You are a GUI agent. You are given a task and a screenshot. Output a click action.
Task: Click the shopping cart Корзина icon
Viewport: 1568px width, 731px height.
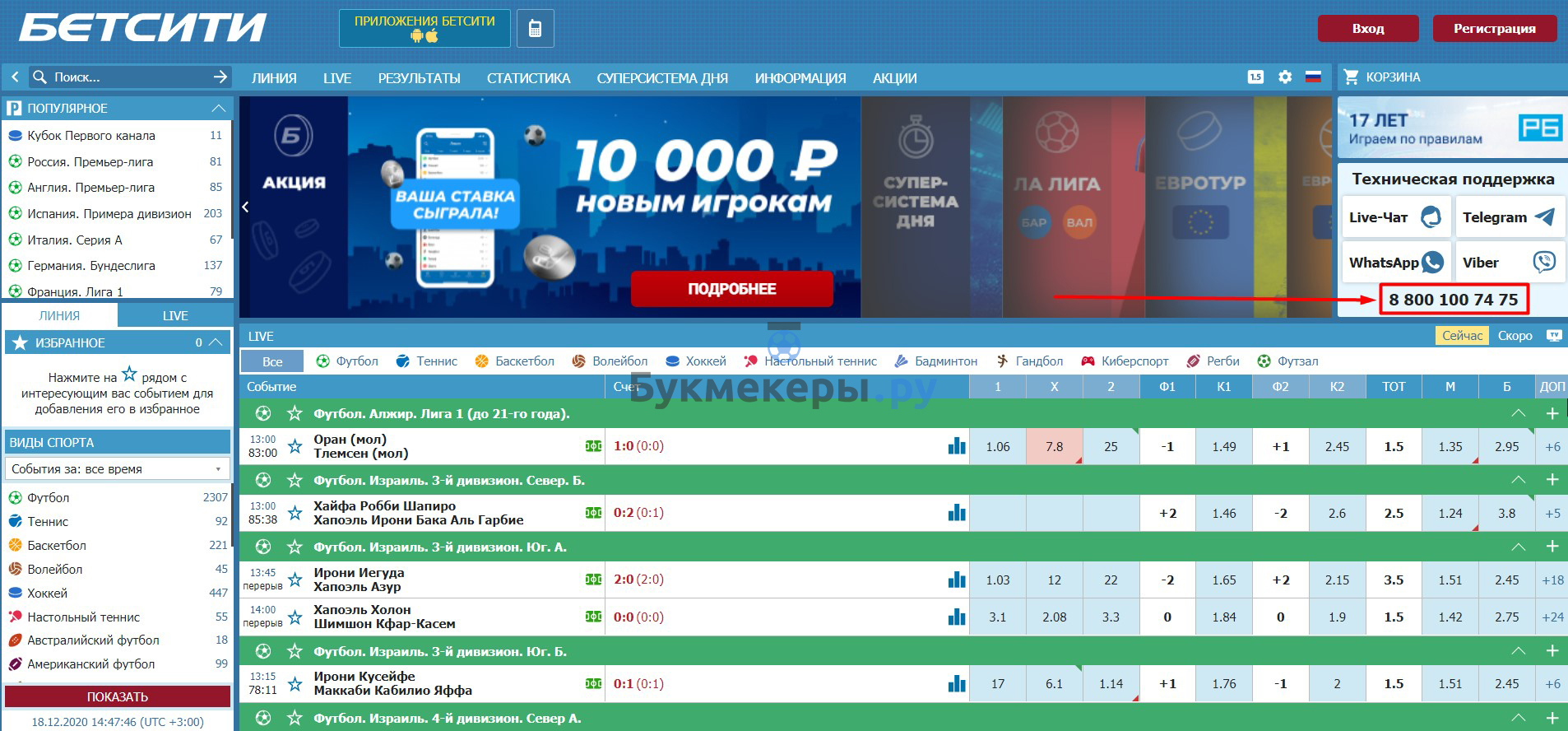(1351, 77)
